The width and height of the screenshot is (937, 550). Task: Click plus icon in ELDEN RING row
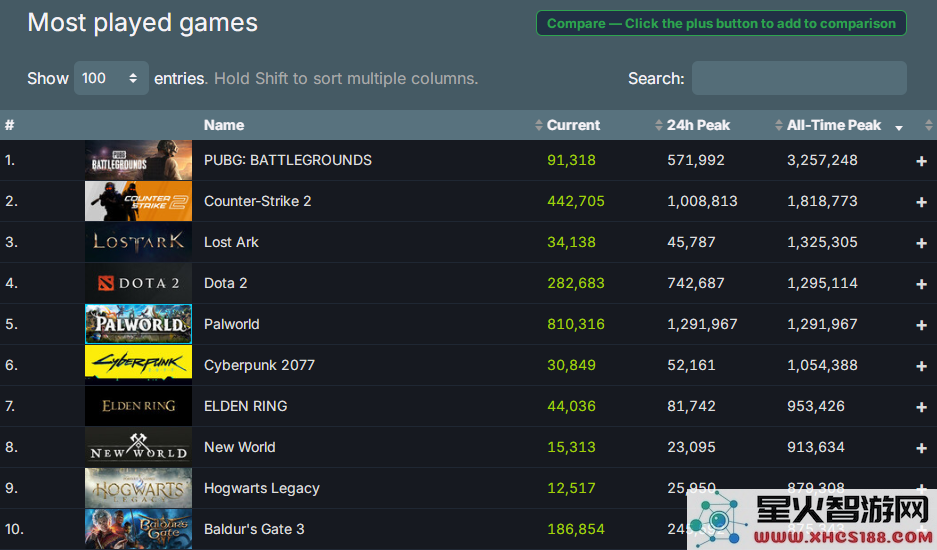921,407
